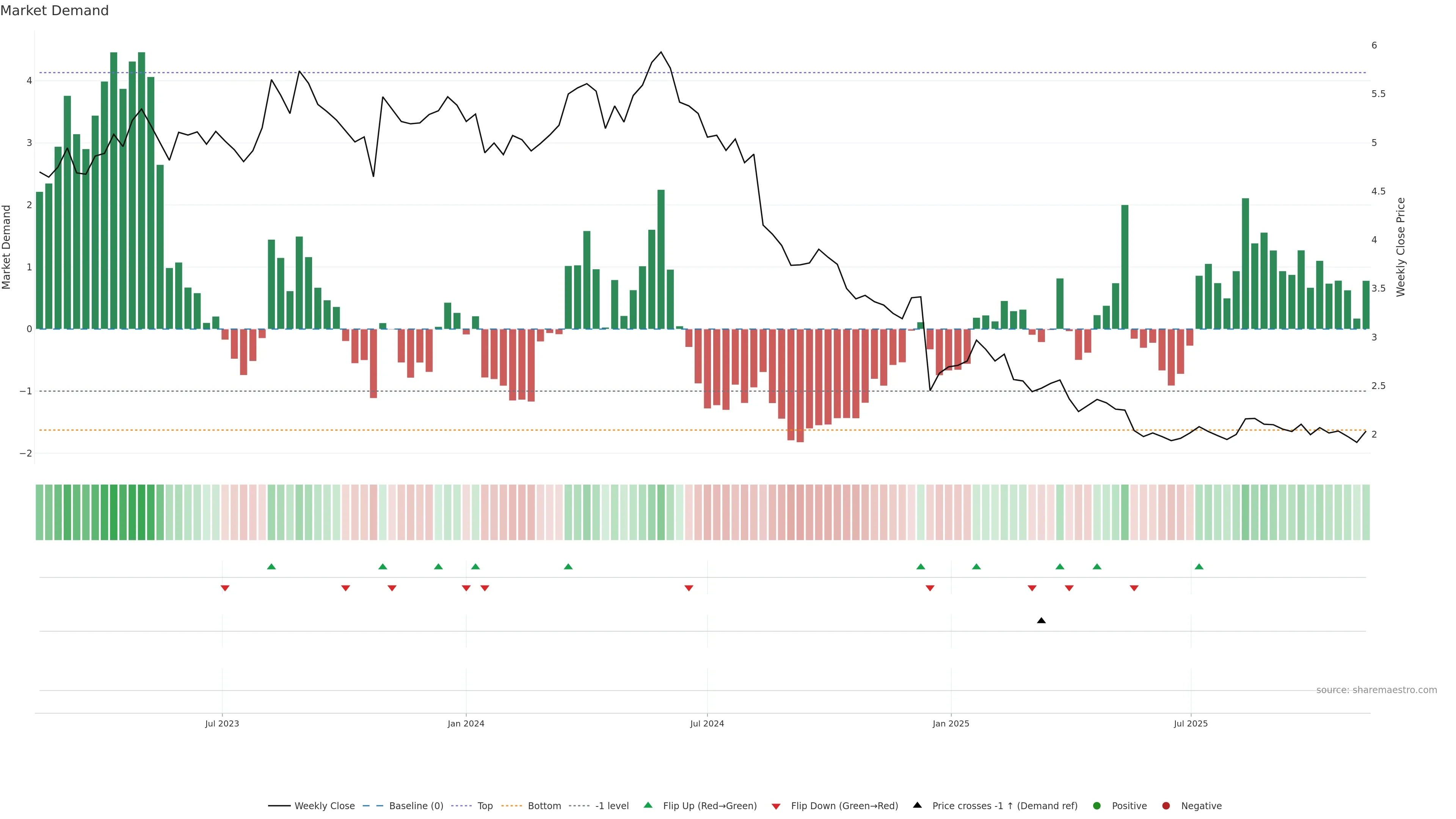Image resolution: width=1456 pixels, height=819 pixels.
Task: Click the black price-cross triangle marker in the timeline
Action: point(1041,621)
